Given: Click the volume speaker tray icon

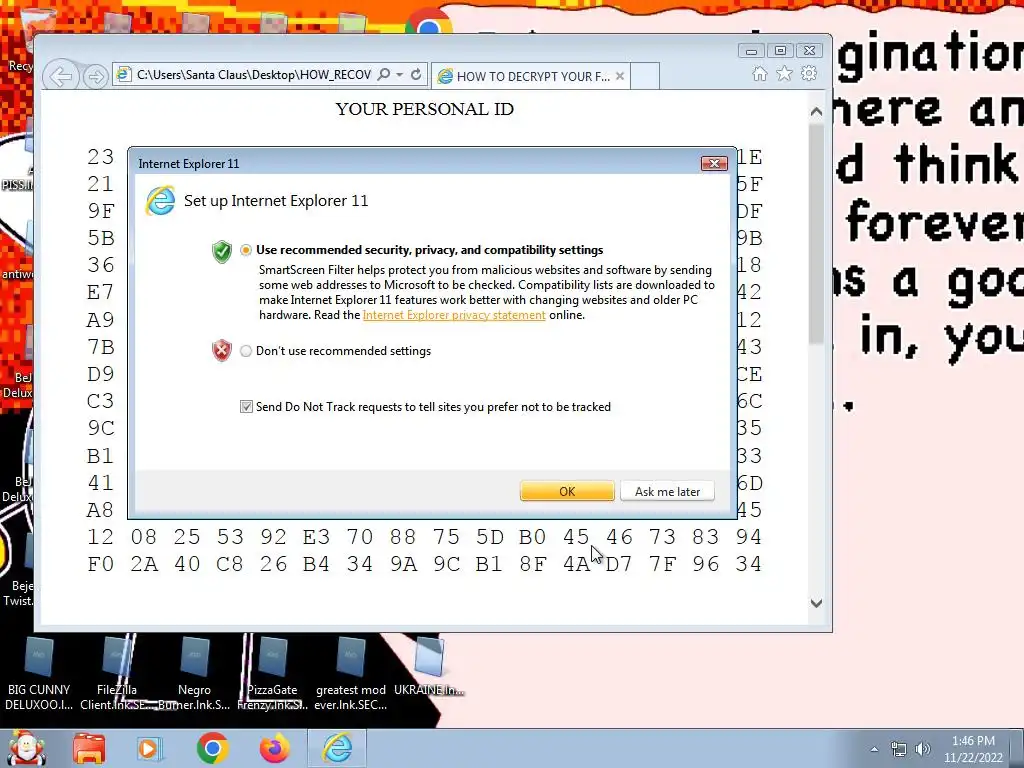Looking at the screenshot, I should tap(923, 749).
